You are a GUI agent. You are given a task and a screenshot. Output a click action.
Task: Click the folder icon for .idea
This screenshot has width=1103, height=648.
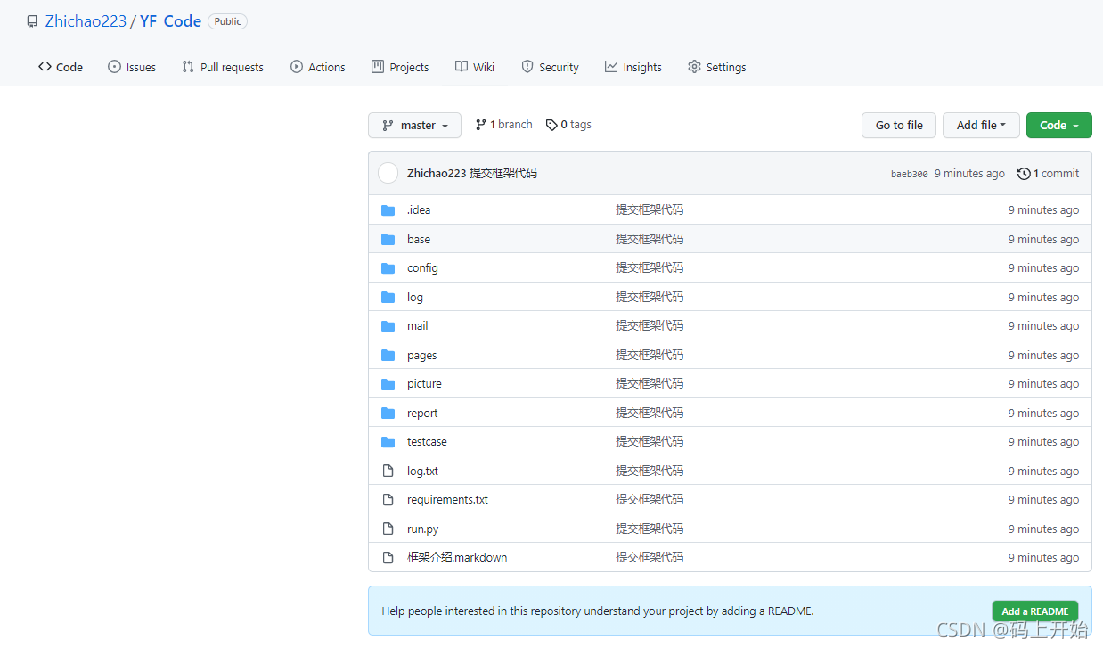click(x=388, y=210)
